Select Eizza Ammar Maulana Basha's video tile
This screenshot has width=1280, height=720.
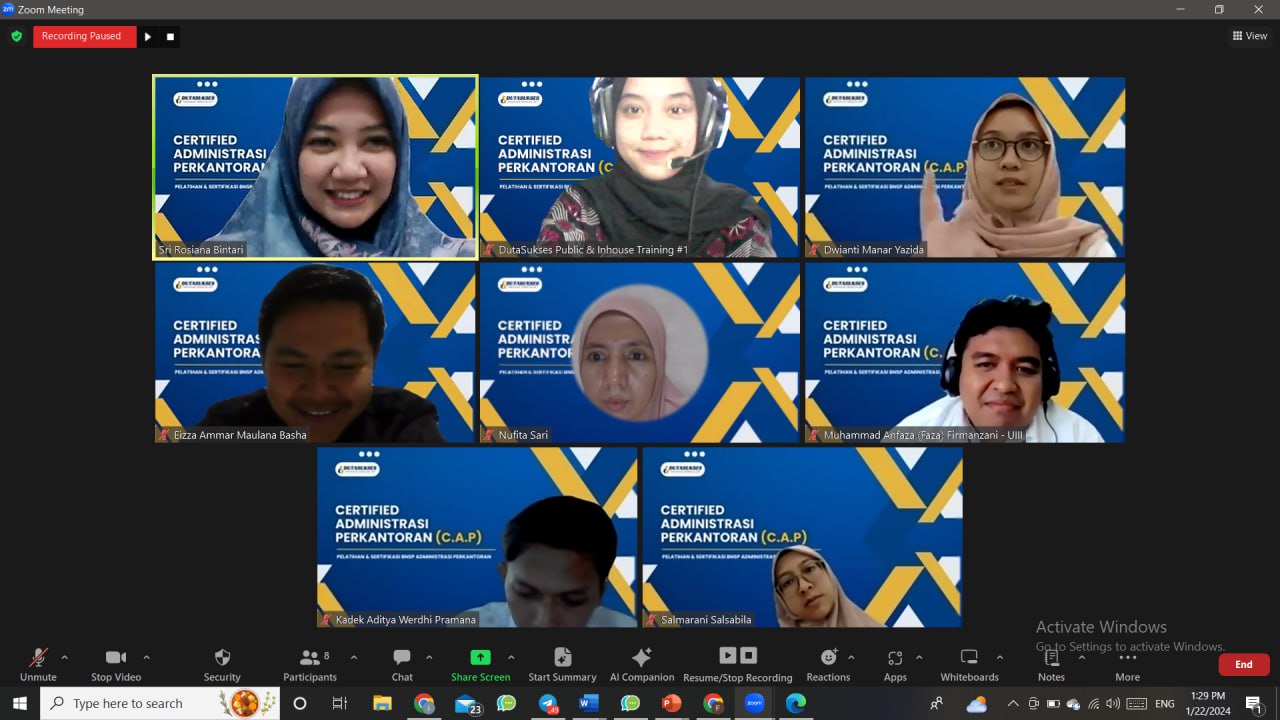[x=315, y=352]
